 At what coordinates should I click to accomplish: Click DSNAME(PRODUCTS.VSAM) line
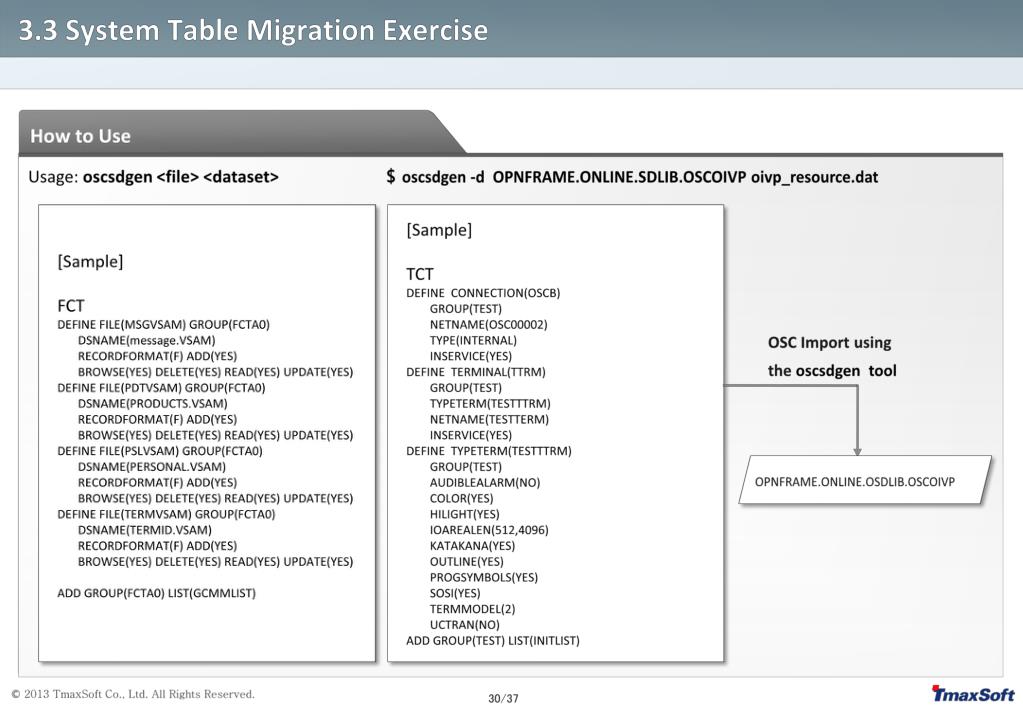[x=153, y=403]
